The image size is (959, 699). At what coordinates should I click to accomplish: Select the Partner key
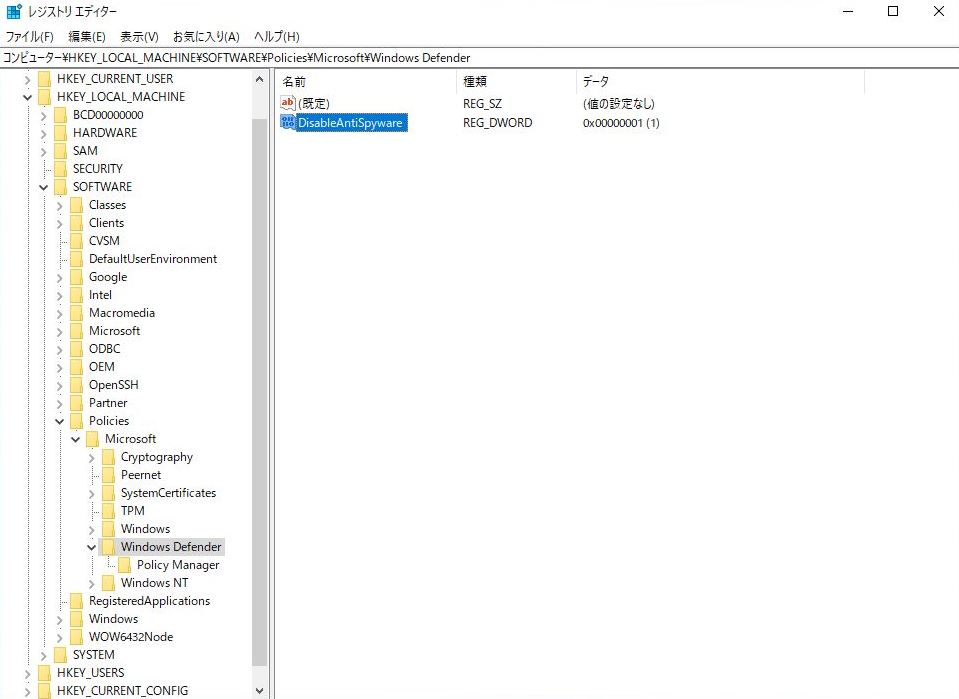click(x=108, y=402)
